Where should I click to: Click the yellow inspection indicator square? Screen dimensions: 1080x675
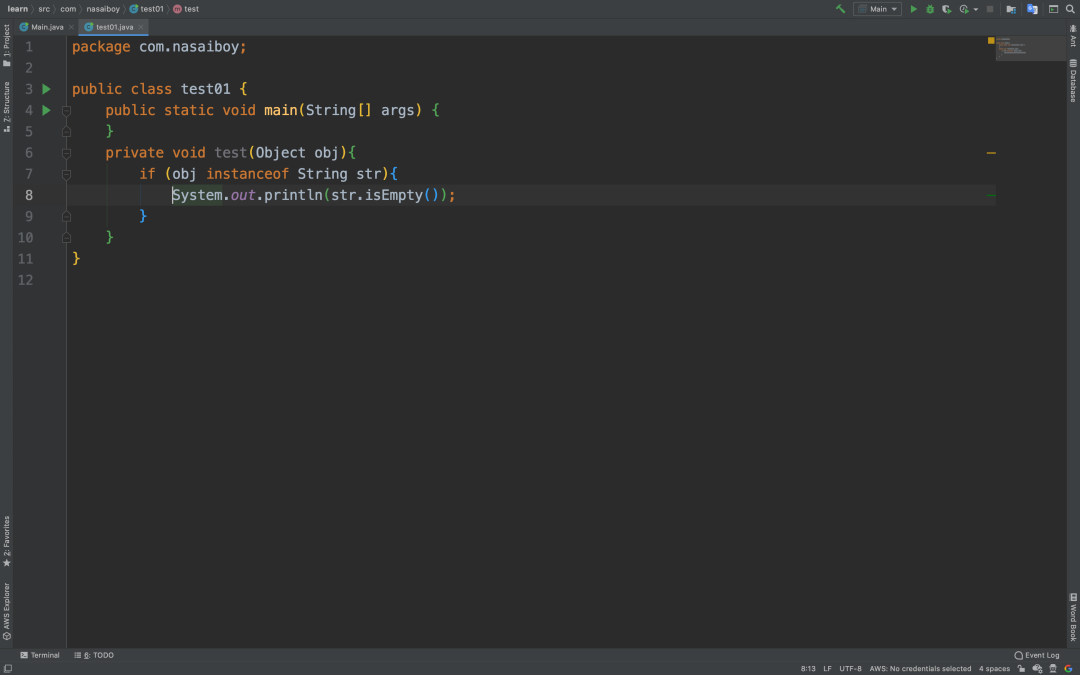point(990,42)
